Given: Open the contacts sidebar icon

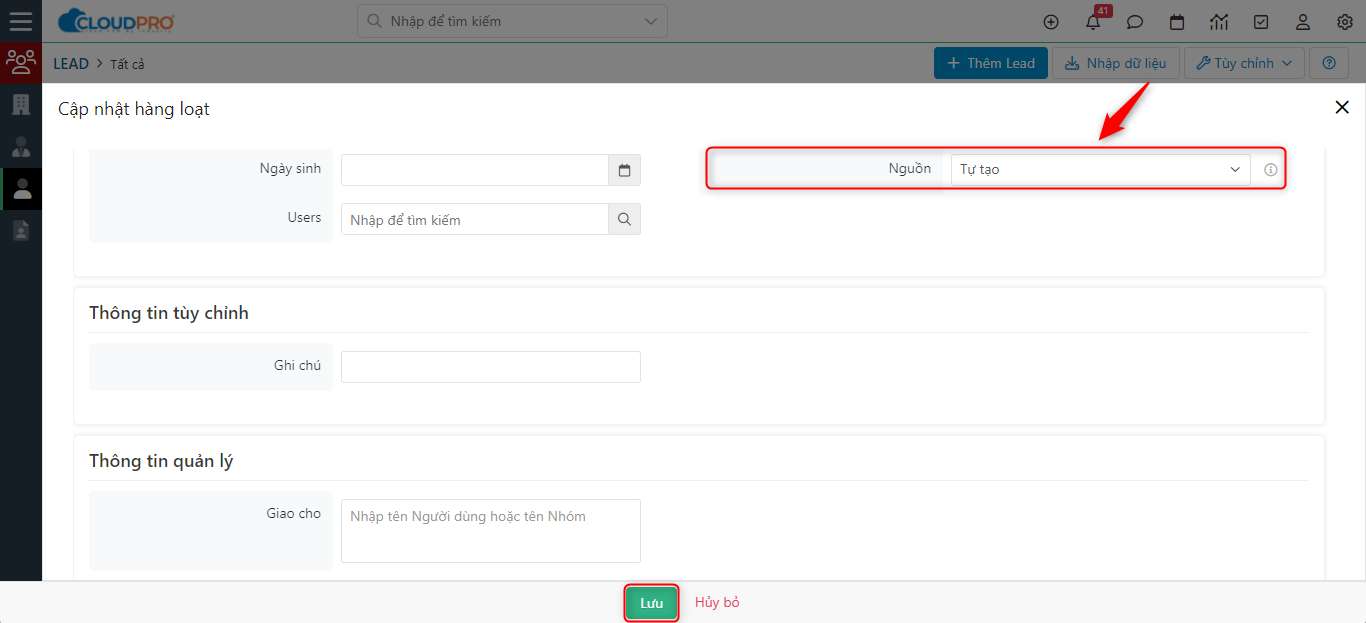Looking at the screenshot, I should coord(20,146).
